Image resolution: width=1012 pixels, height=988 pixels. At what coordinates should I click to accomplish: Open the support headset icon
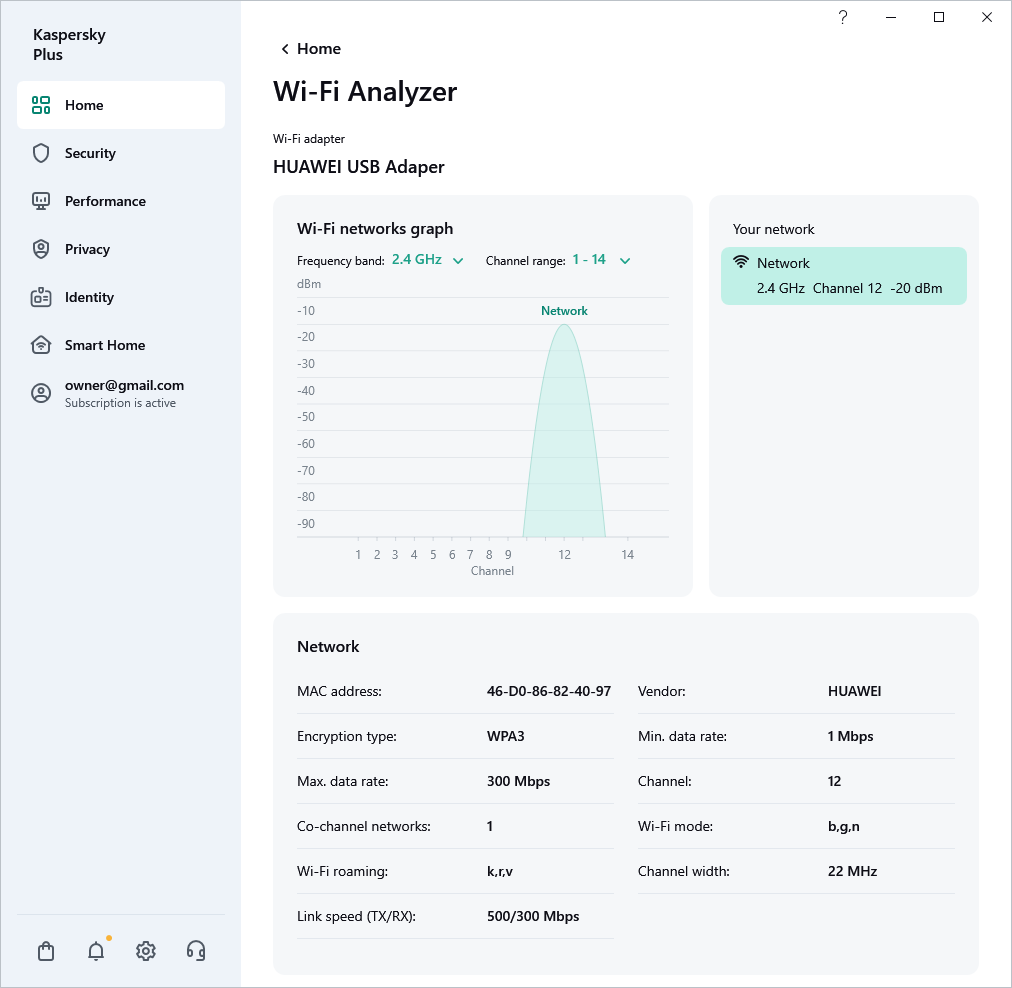[196, 951]
